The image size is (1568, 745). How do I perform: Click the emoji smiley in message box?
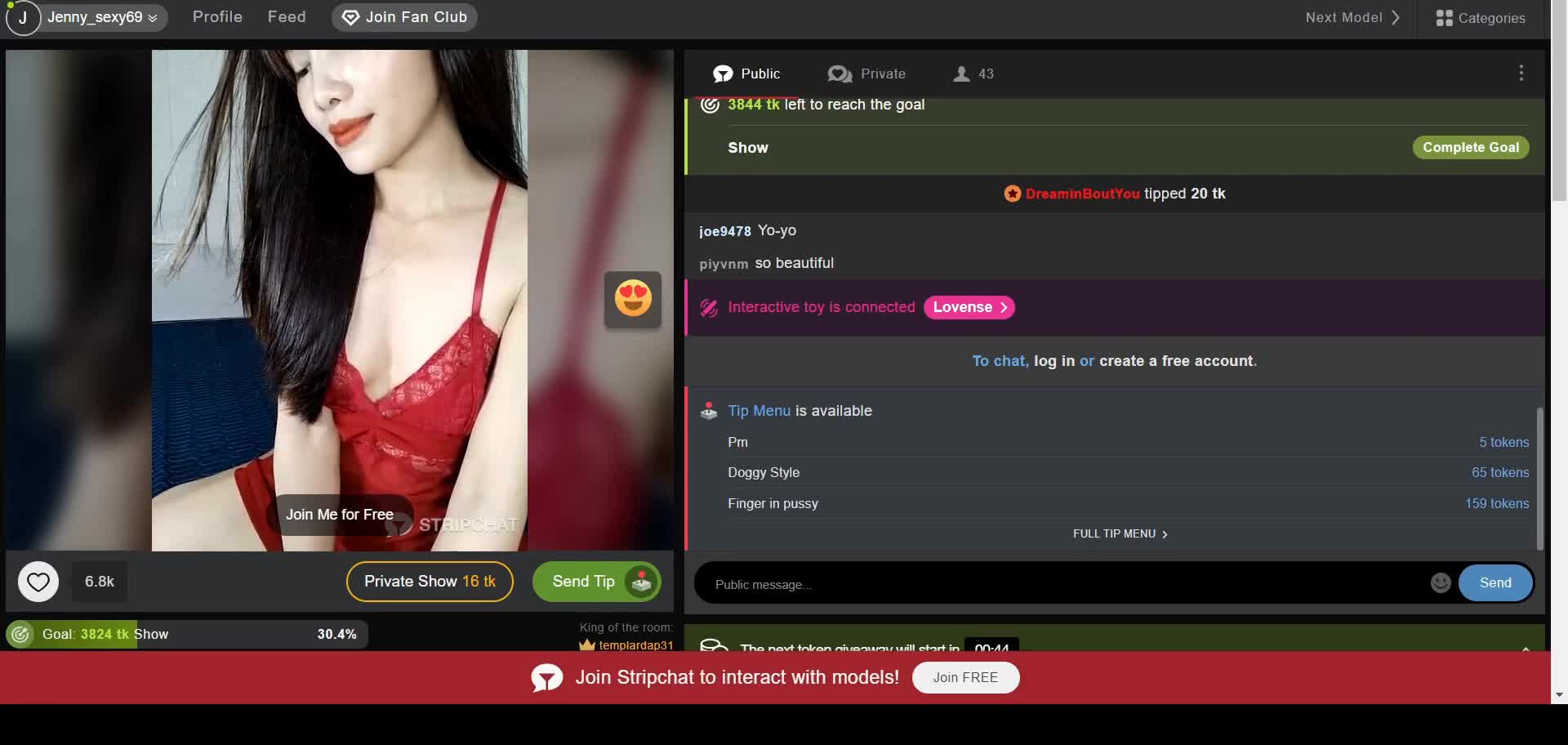[x=1441, y=582]
